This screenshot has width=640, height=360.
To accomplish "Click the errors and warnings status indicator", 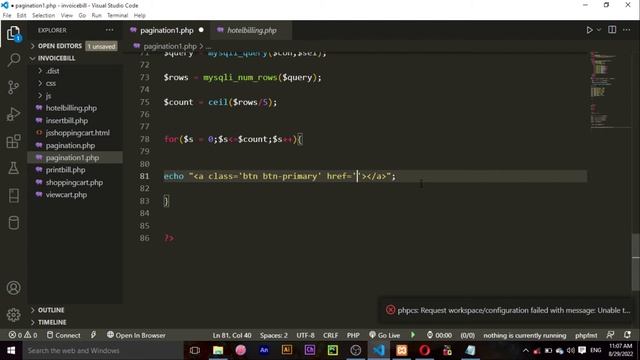I will pos(23,335).
